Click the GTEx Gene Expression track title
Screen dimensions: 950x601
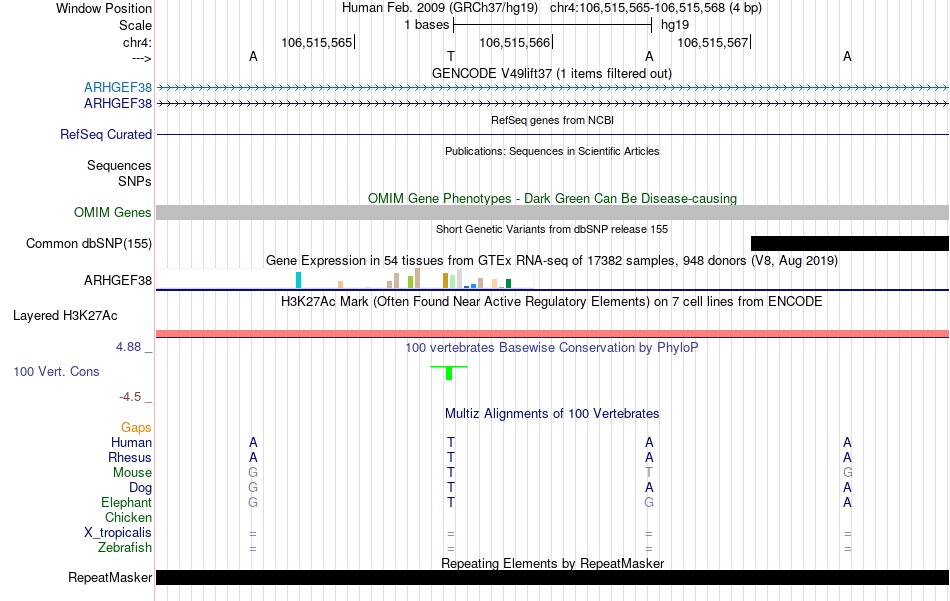click(552, 261)
